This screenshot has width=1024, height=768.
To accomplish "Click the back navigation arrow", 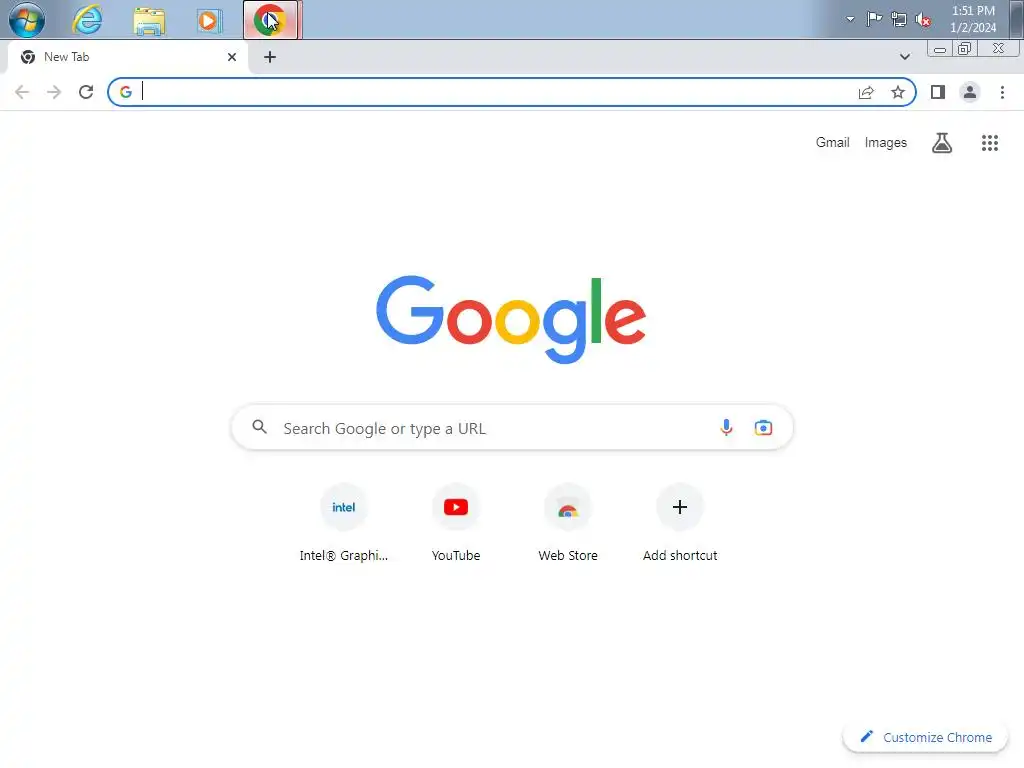I will (22, 92).
